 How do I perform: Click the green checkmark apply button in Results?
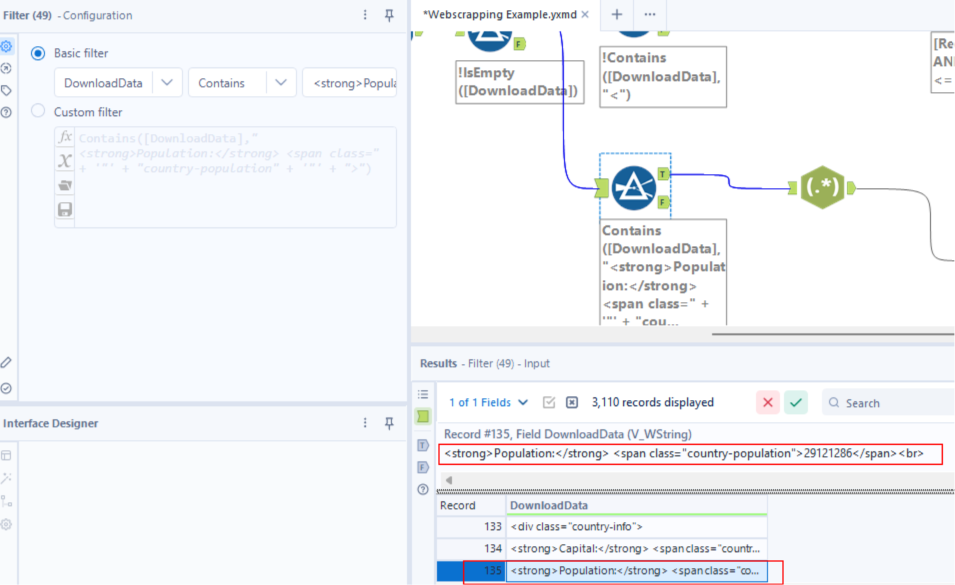pyautogui.click(x=795, y=402)
